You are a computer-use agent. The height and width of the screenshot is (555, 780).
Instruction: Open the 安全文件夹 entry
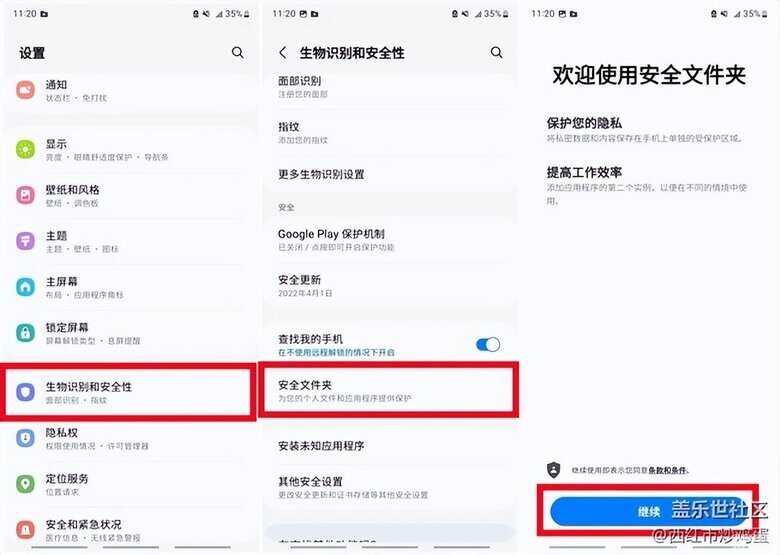pos(389,390)
